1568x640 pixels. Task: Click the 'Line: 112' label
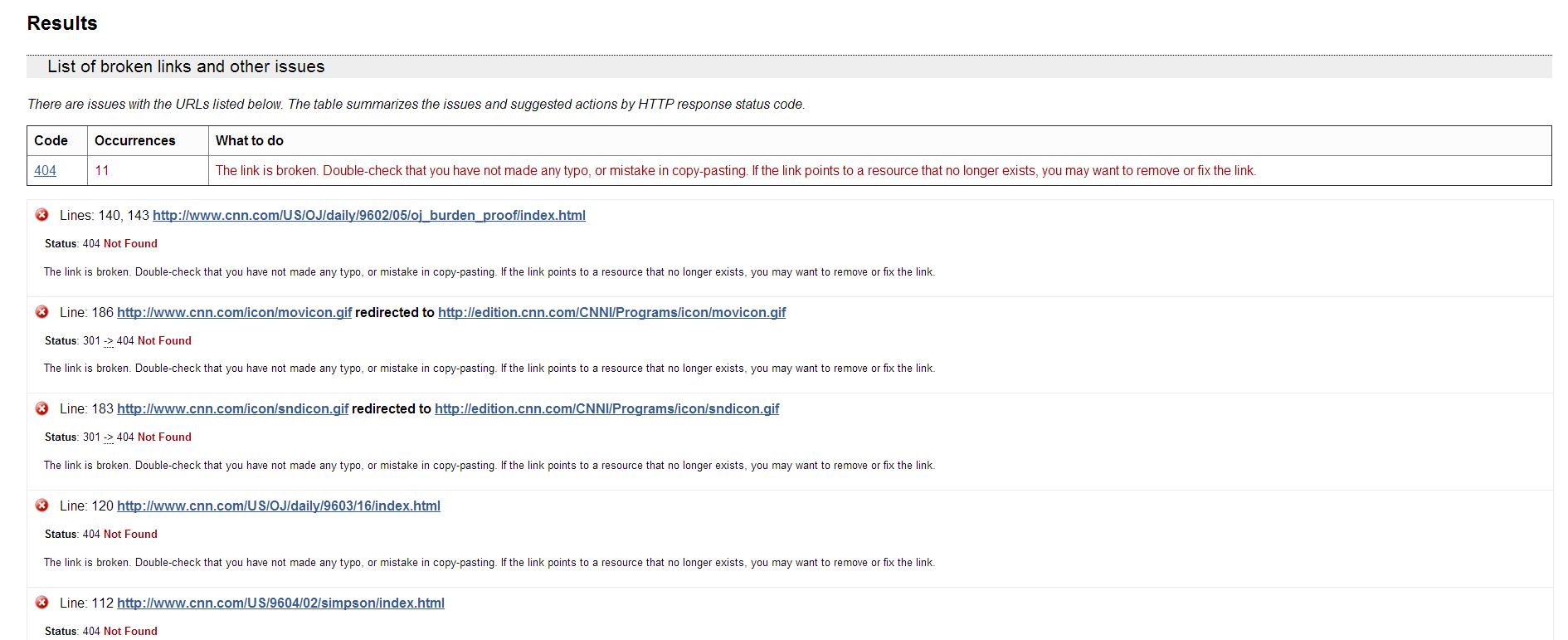click(86, 603)
